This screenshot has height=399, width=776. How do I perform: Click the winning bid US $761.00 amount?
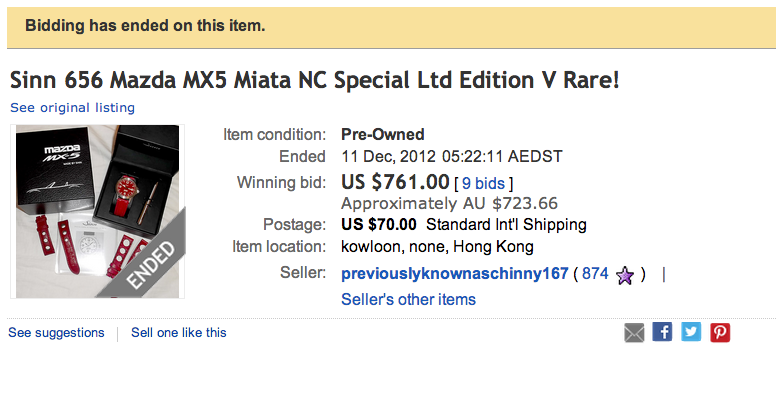(395, 182)
